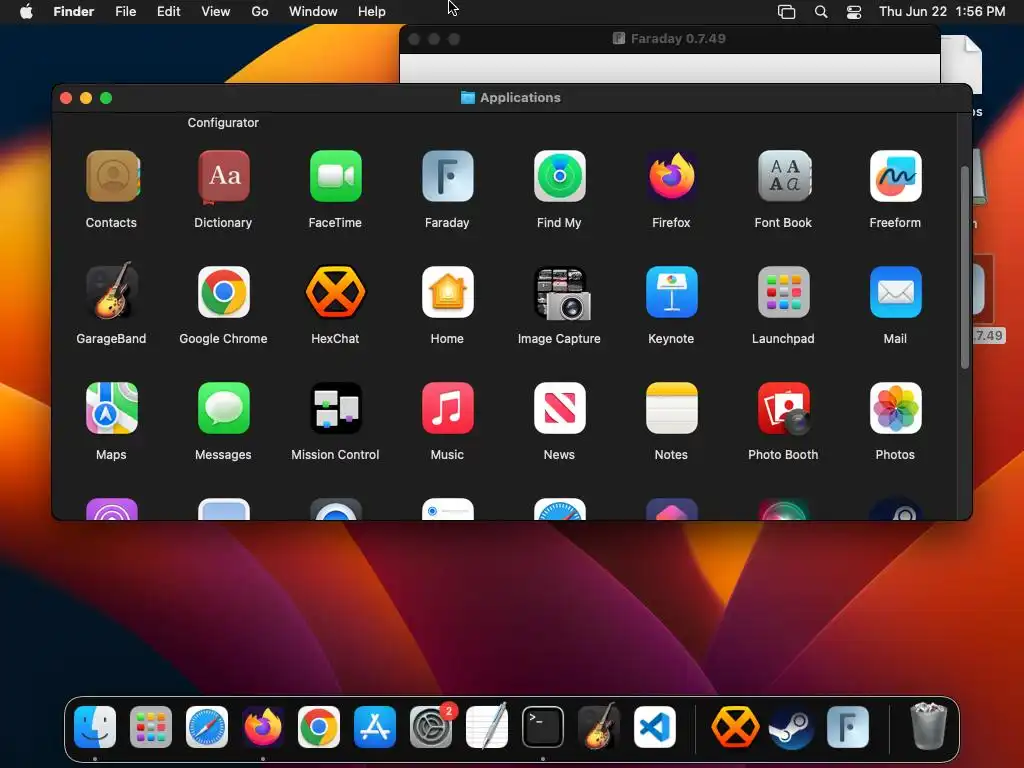Image resolution: width=1024 pixels, height=768 pixels.
Task: Launch TextEdit from the Dock
Action: click(x=487, y=726)
